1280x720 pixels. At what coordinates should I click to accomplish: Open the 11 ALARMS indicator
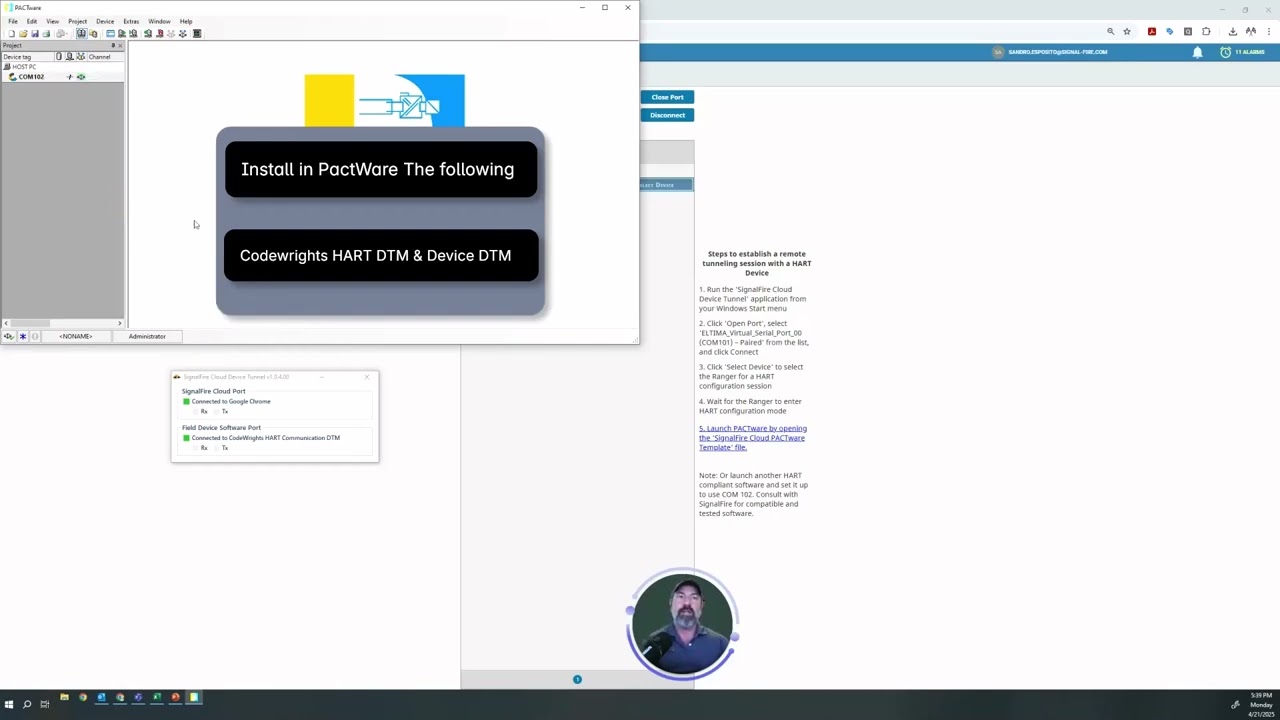pyautogui.click(x=1243, y=52)
